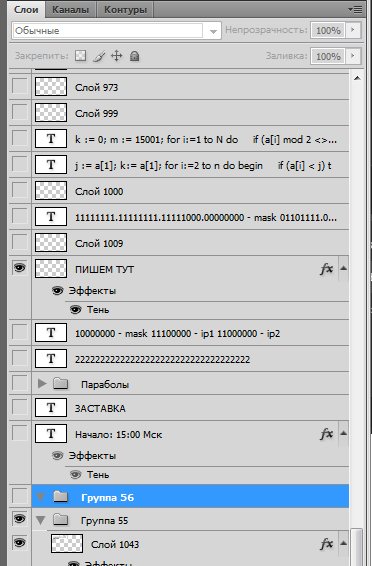Click folder icon of Параболы group

pyautogui.click(x=61, y=383)
